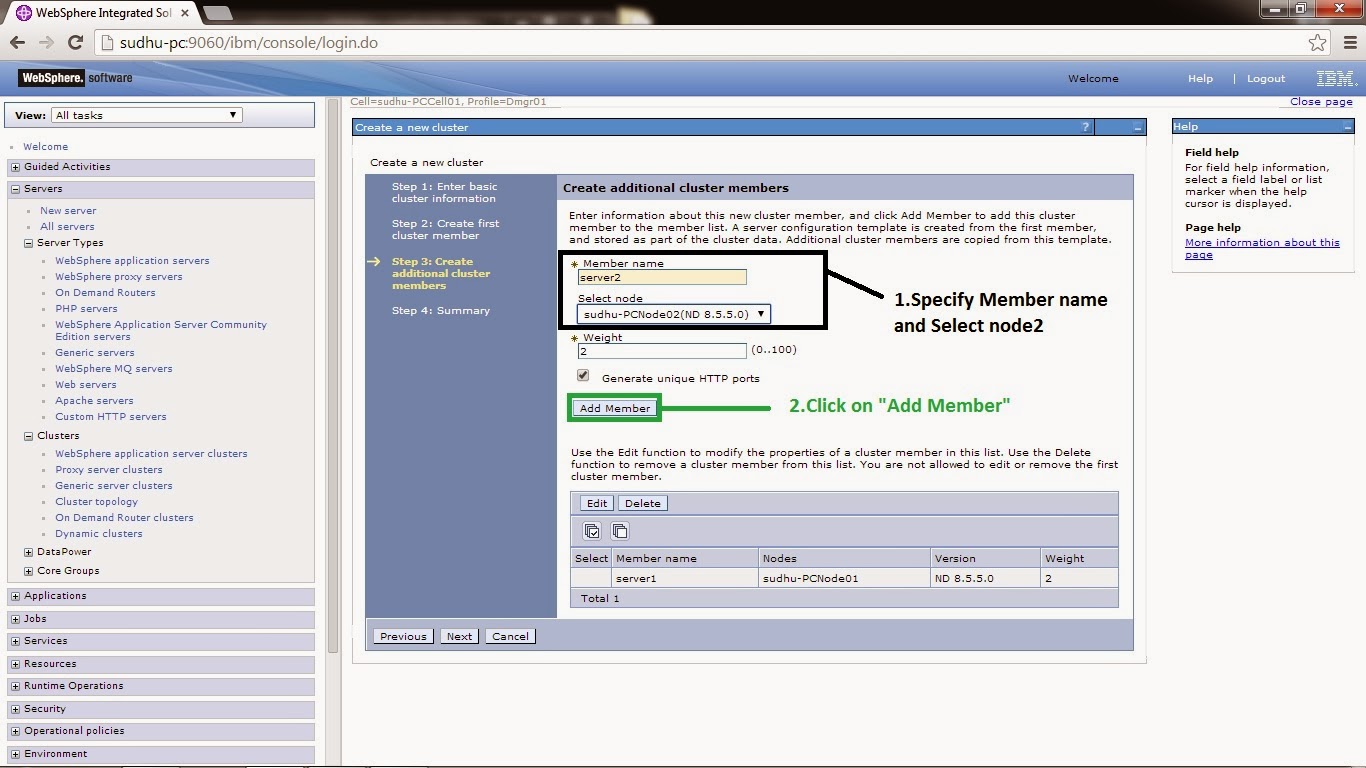Go to Step 2: Create first cluster member
Image resolution: width=1366 pixels, height=768 pixels.
tap(445, 230)
